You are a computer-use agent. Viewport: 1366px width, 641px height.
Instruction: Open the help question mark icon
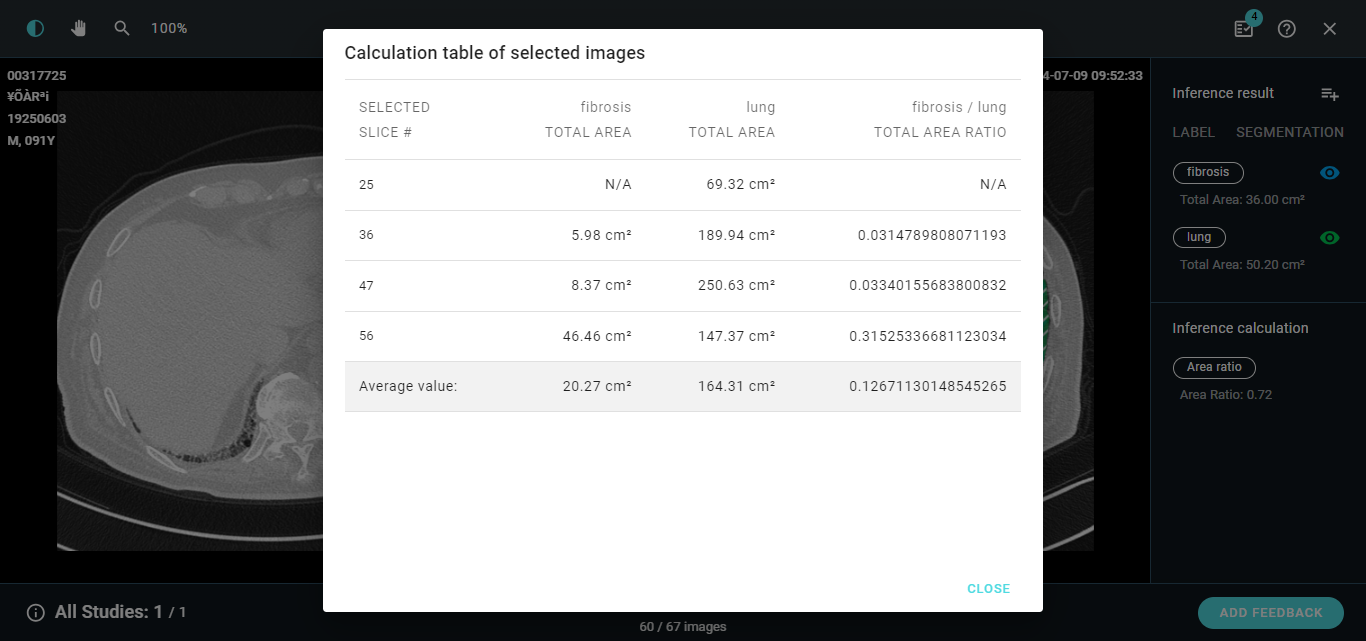pyautogui.click(x=1287, y=29)
